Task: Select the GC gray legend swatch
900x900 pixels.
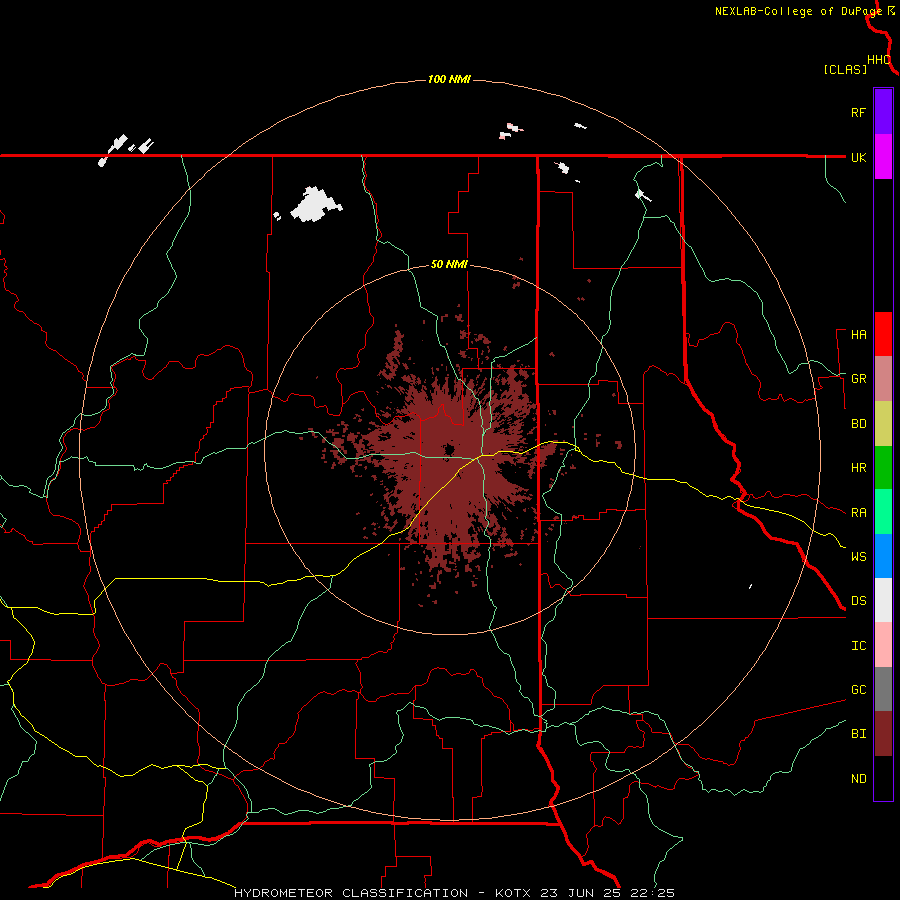Action: 883,689
